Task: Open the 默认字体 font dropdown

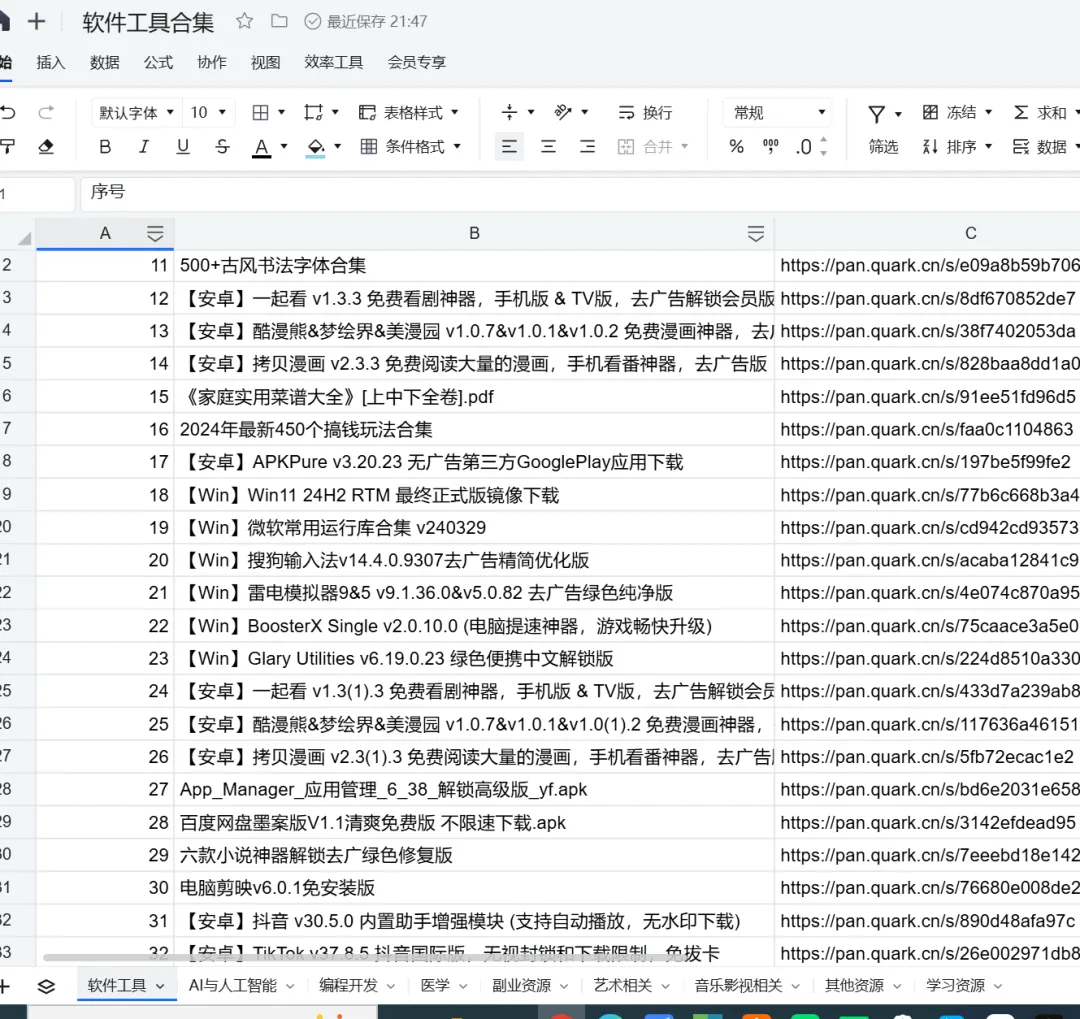Action: [x=136, y=112]
